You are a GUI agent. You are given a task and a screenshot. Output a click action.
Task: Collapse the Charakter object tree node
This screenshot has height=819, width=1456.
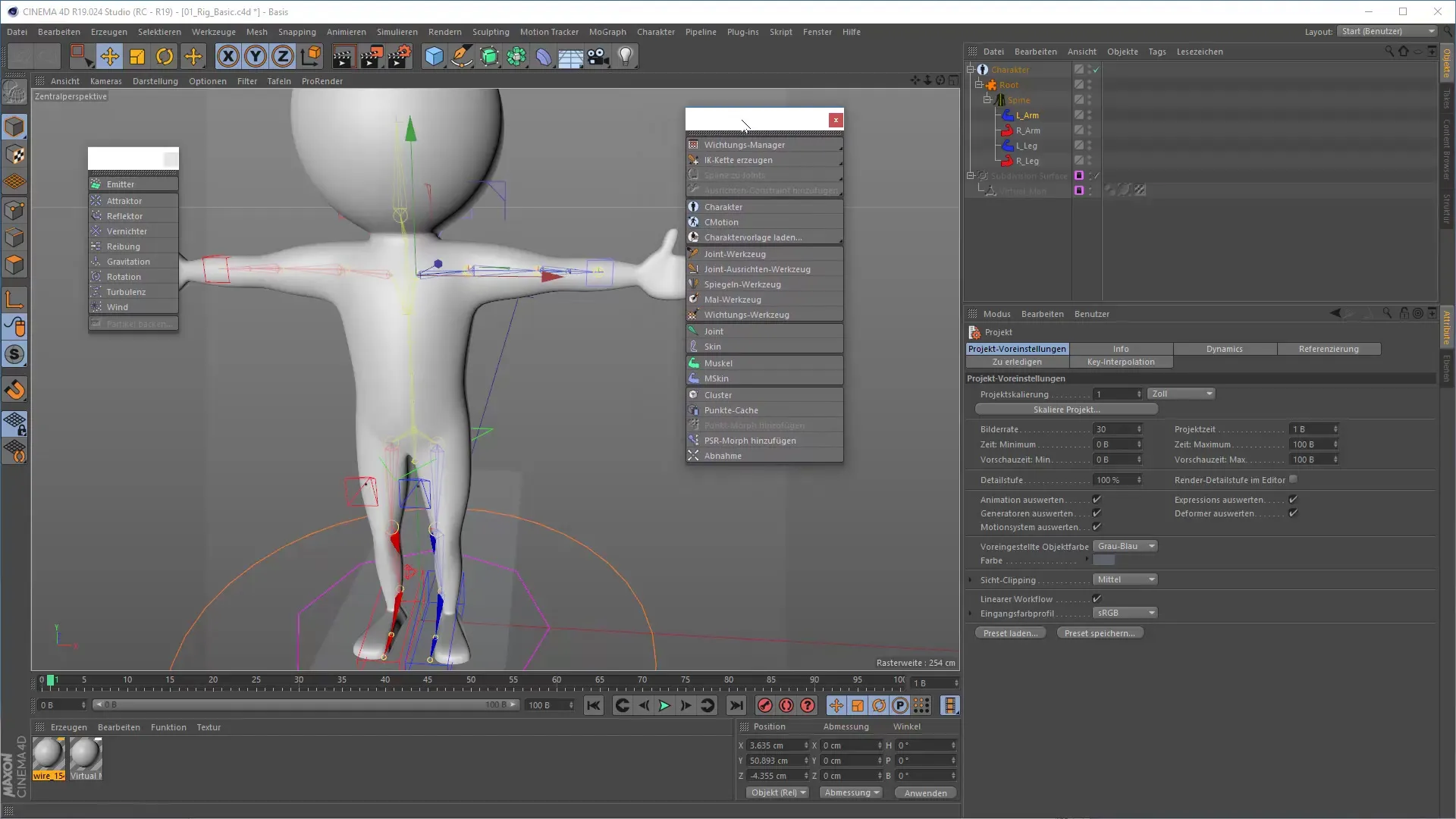click(971, 69)
